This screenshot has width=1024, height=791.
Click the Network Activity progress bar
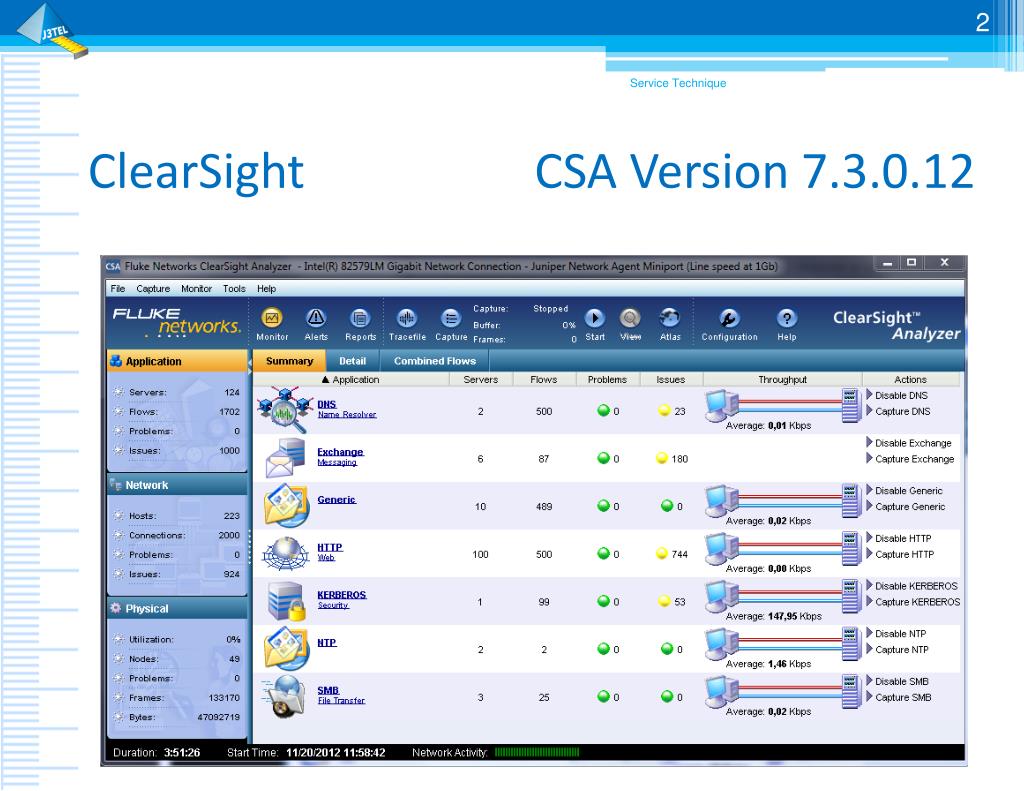(x=537, y=752)
